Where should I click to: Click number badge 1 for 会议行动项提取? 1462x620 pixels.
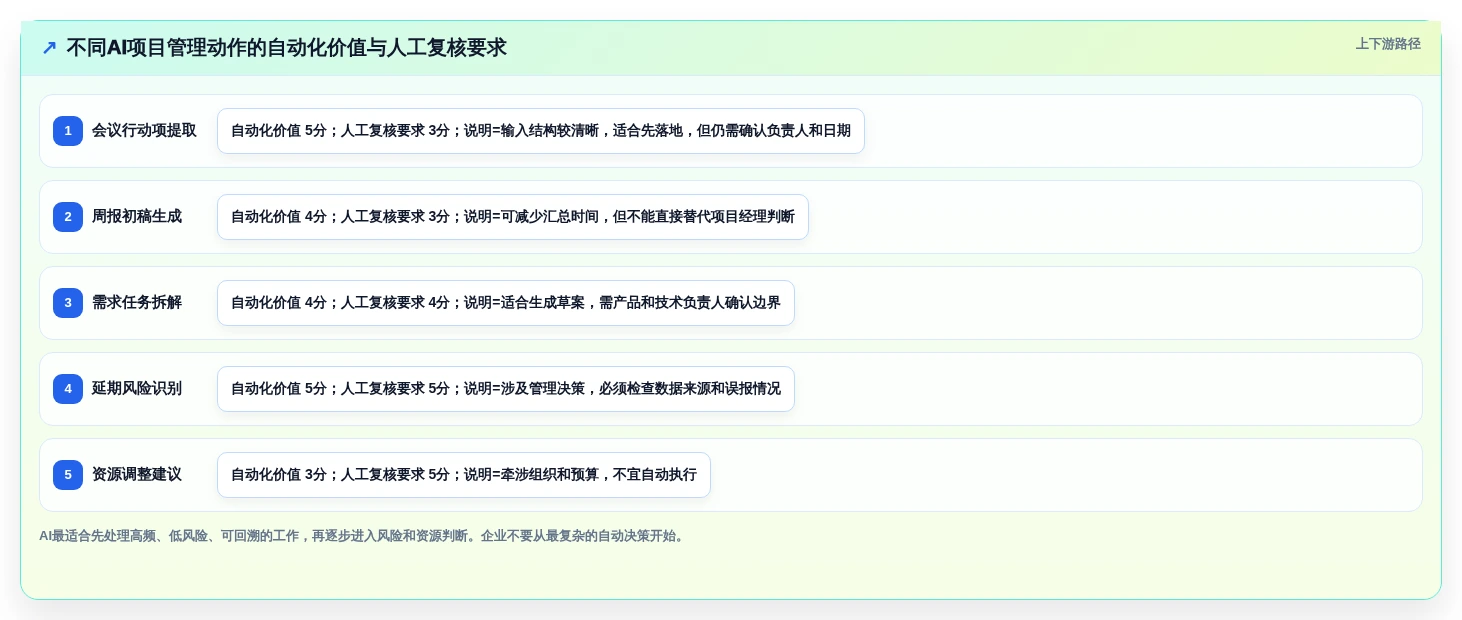68,131
